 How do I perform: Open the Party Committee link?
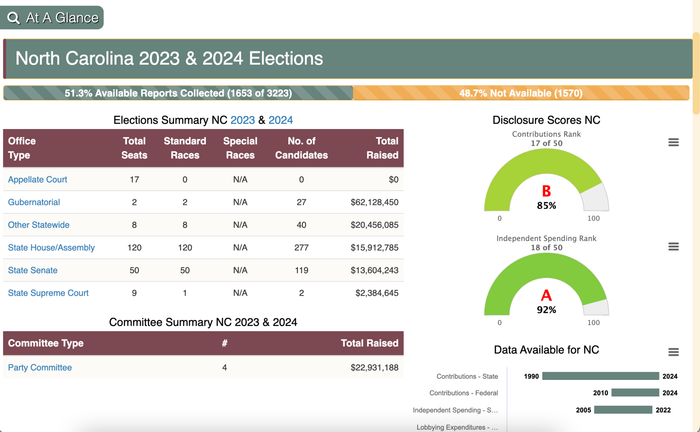tap(40, 368)
